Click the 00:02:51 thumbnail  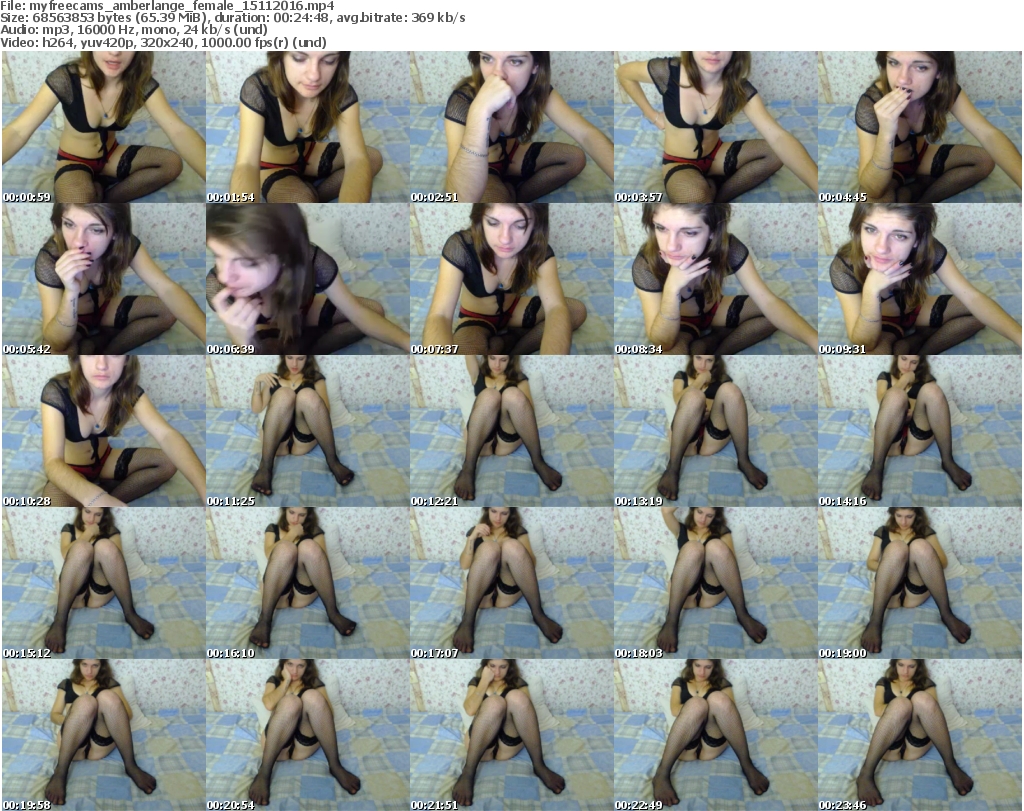pos(511,127)
